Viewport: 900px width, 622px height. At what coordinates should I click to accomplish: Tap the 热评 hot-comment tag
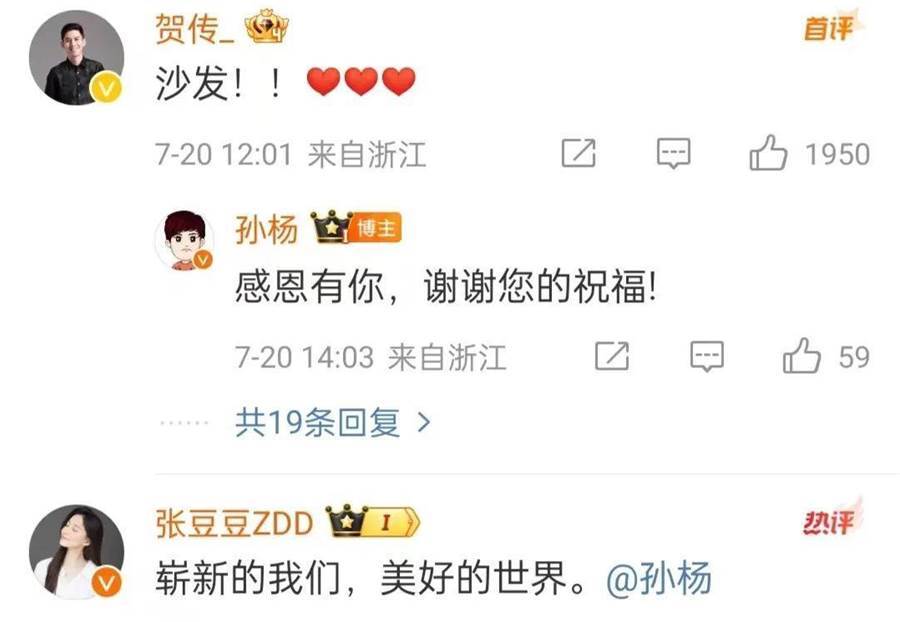point(832,519)
